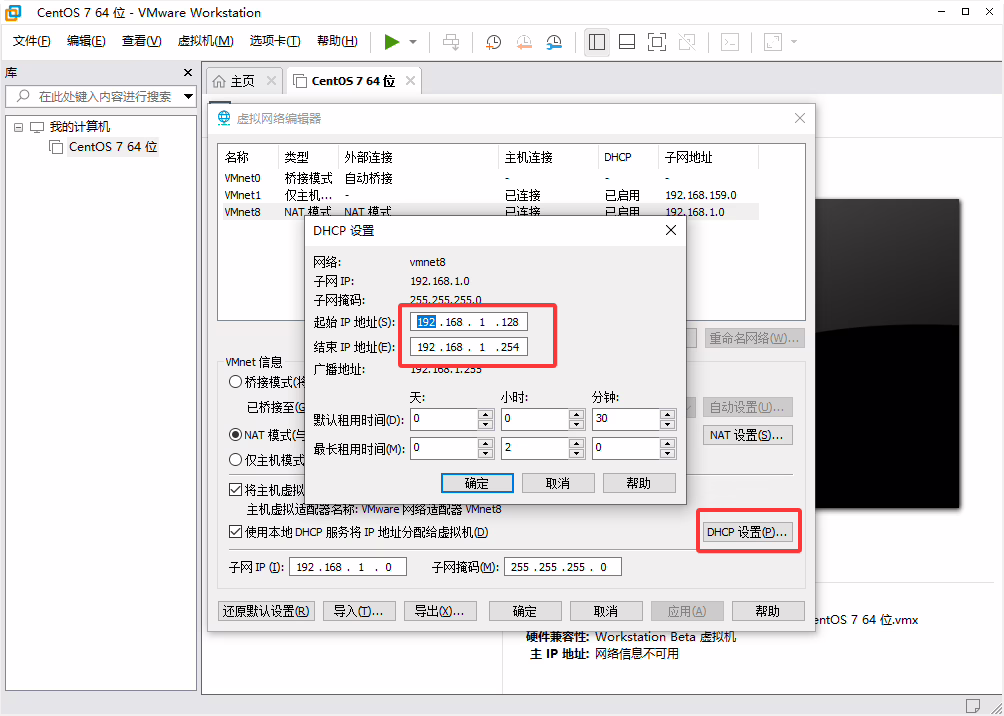The image size is (1004, 716).
Task: Take a snapshot of the virtual machine
Action: point(491,42)
